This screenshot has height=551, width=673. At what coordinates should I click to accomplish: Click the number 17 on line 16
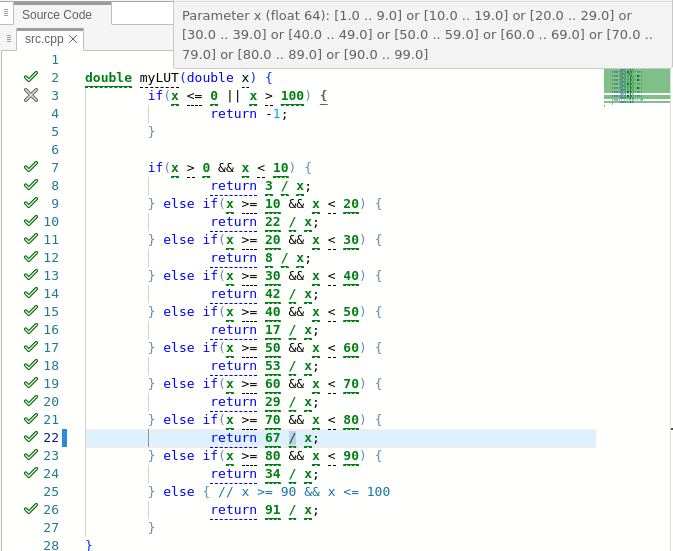tap(273, 330)
